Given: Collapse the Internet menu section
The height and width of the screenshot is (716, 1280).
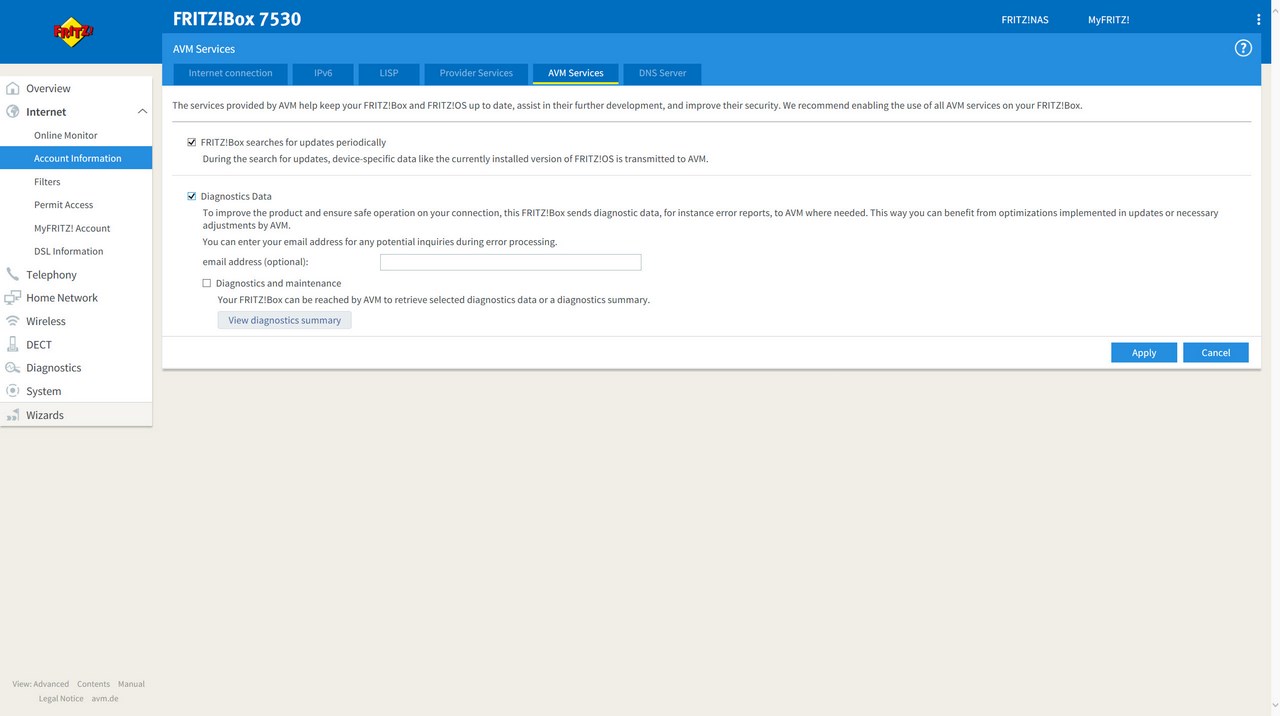Looking at the screenshot, I should pyautogui.click(x=142, y=112).
